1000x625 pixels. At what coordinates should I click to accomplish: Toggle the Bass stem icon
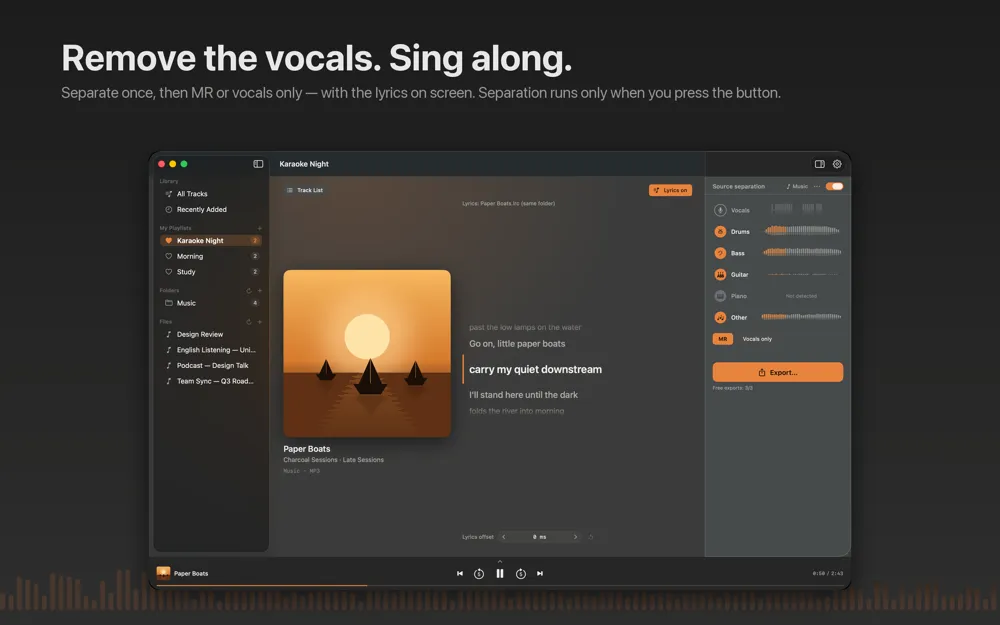[720, 253]
